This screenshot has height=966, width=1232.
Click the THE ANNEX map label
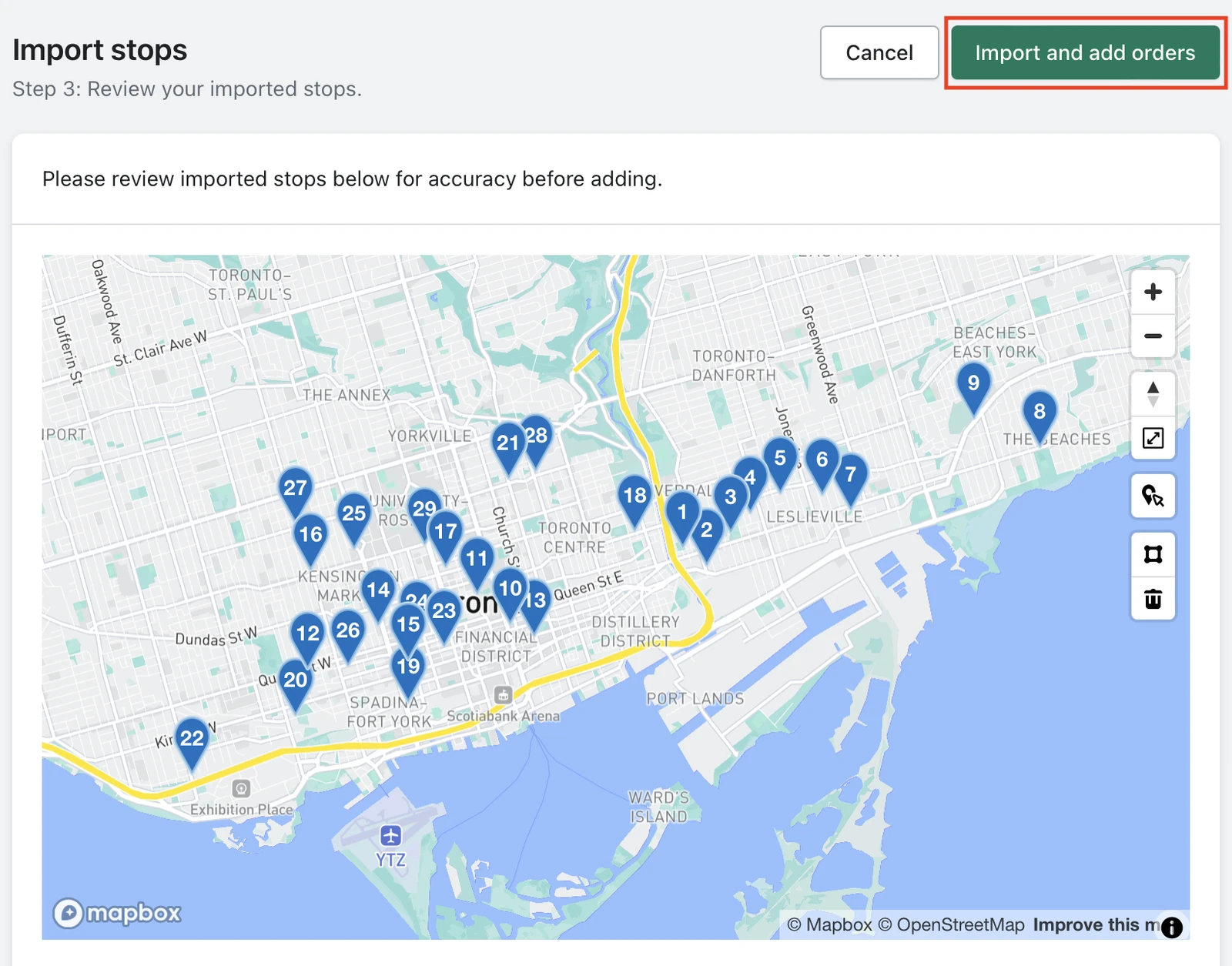tap(346, 395)
